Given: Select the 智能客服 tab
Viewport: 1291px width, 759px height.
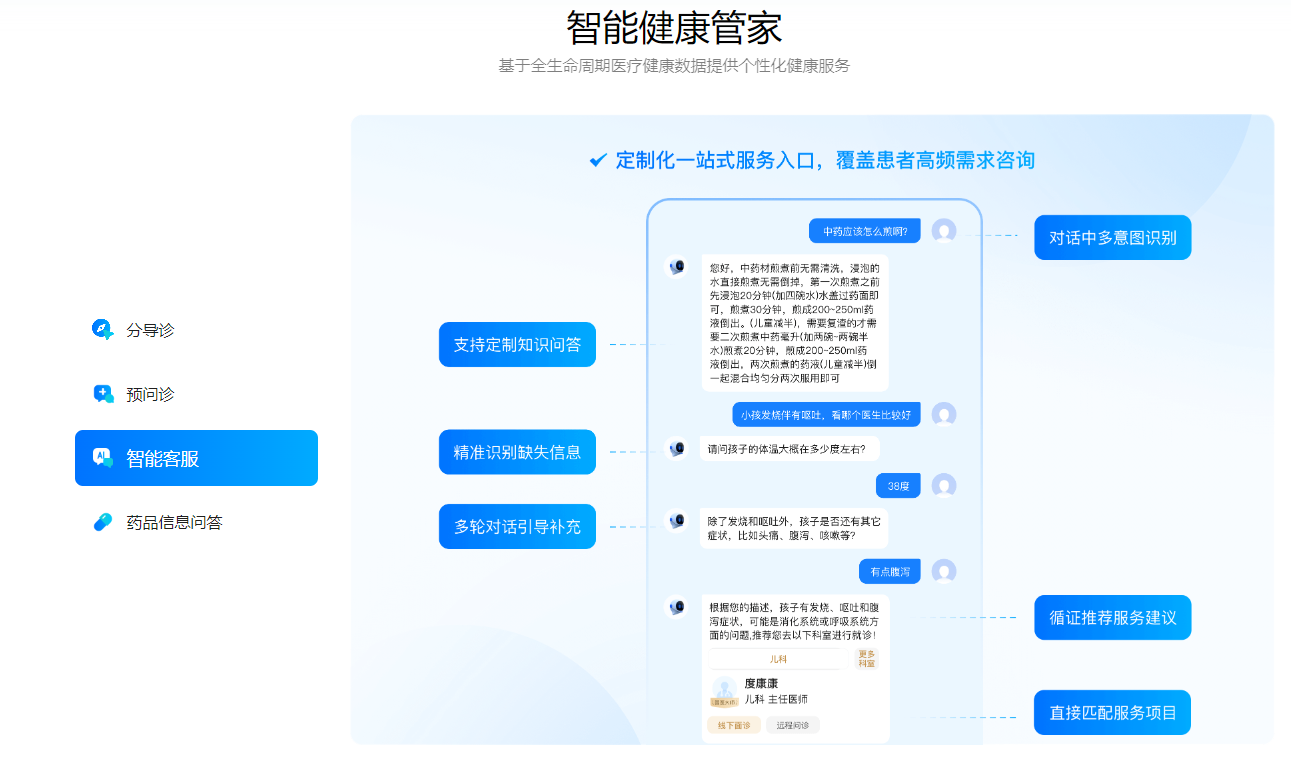Looking at the screenshot, I should tap(196, 458).
